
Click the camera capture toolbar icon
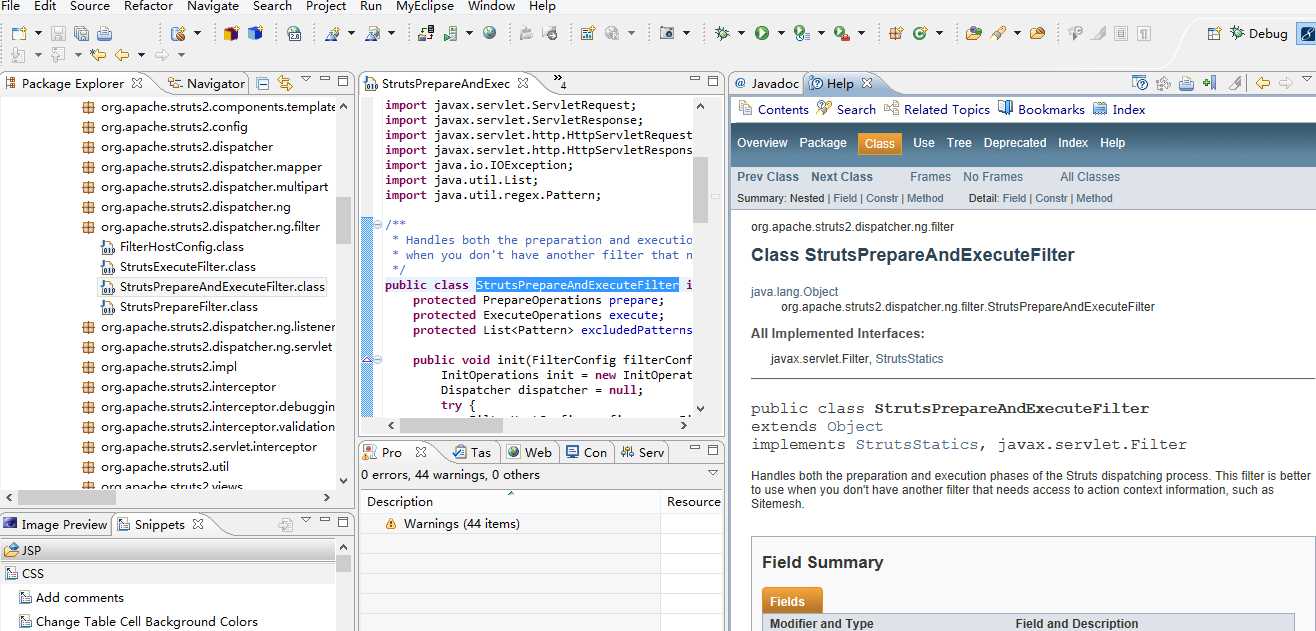pyautogui.click(x=667, y=33)
